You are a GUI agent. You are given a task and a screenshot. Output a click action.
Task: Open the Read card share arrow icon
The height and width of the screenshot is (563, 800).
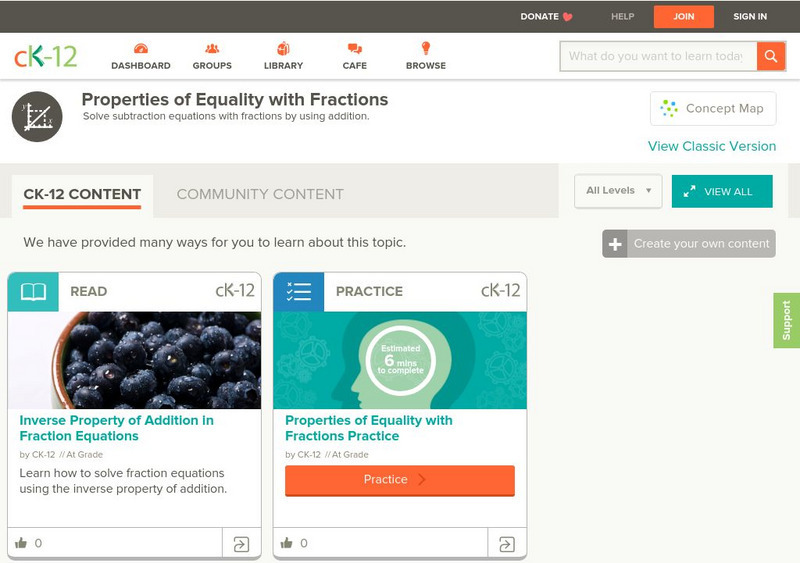click(x=241, y=544)
